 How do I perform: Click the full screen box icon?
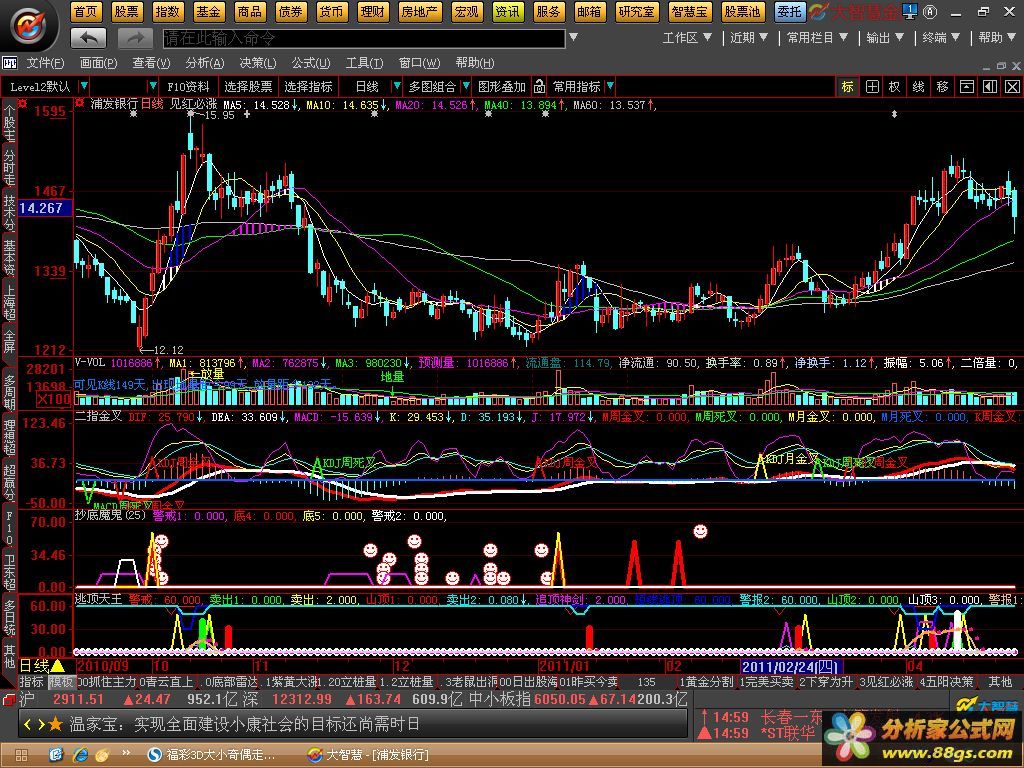click(1012, 86)
